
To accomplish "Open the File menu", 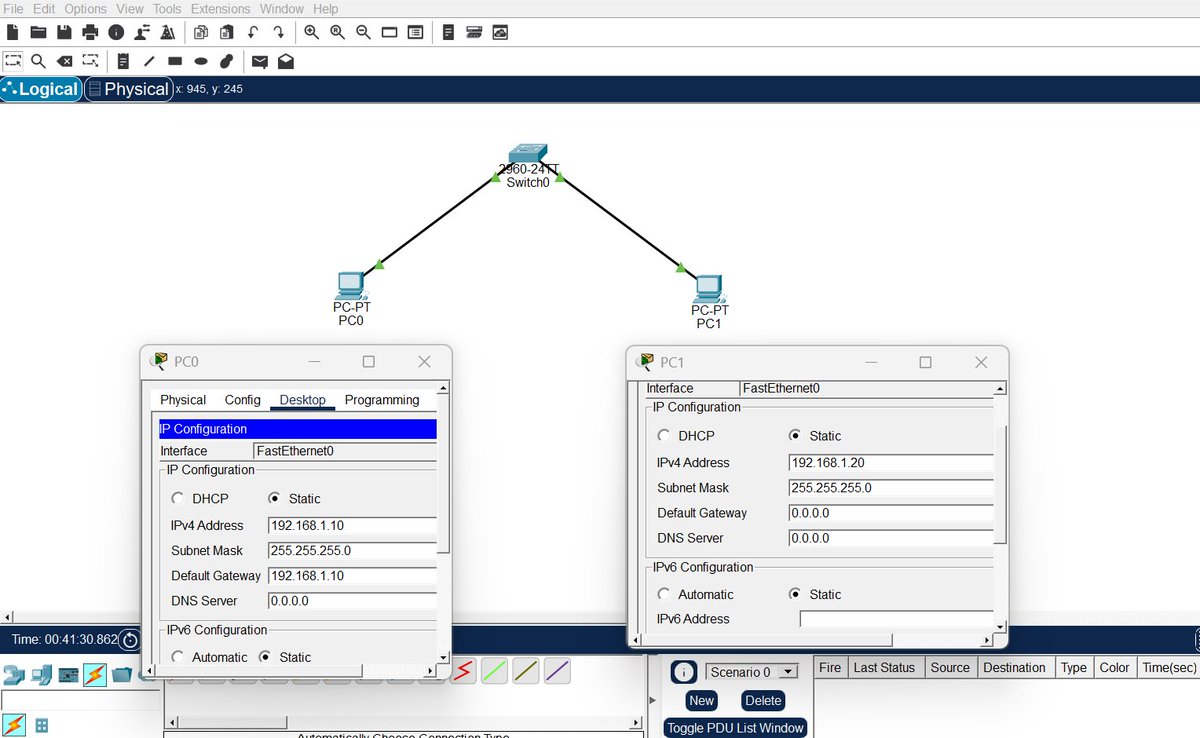I will click(x=14, y=9).
